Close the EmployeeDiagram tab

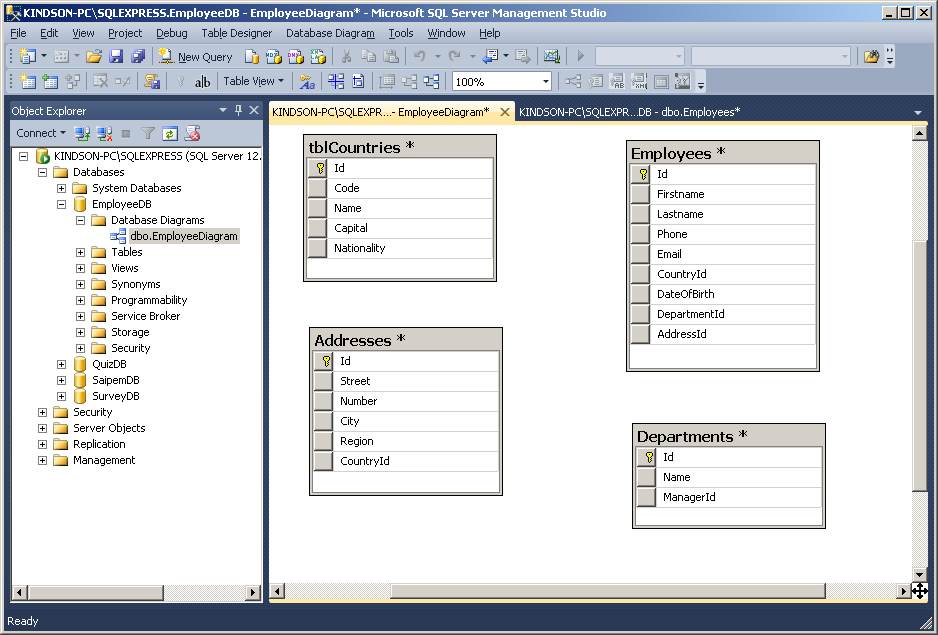[505, 112]
